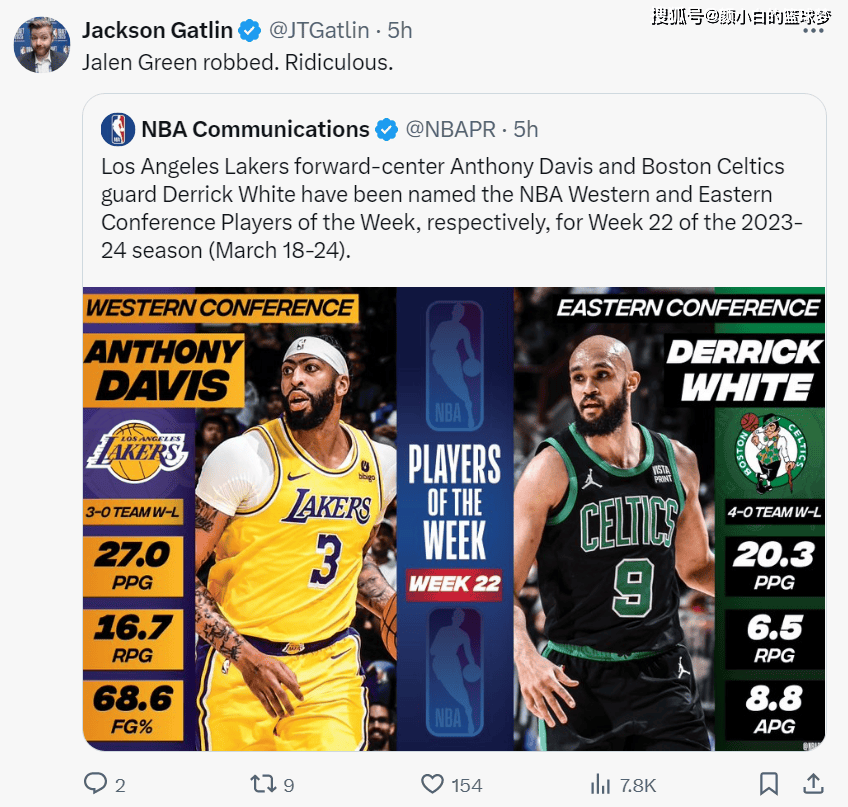Click the quoted tweet text about Anthony Davis
The height and width of the screenshot is (807, 848).
tap(452, 207)
